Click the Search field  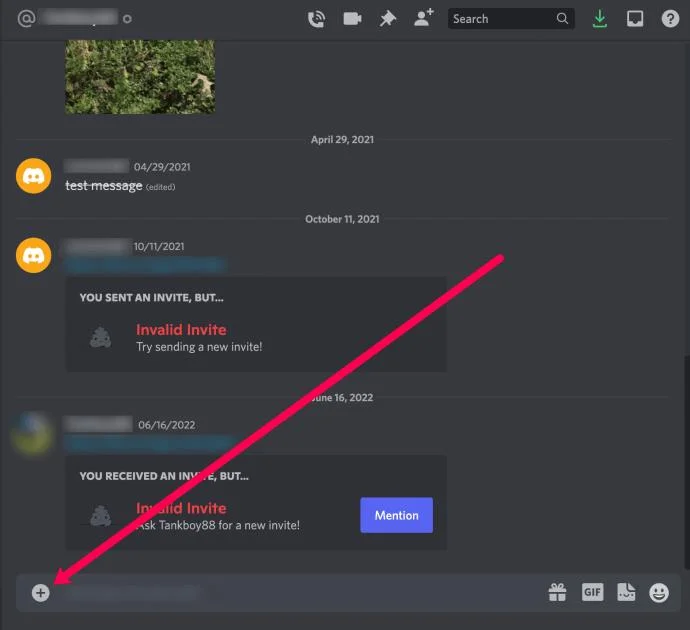point(511,18)
